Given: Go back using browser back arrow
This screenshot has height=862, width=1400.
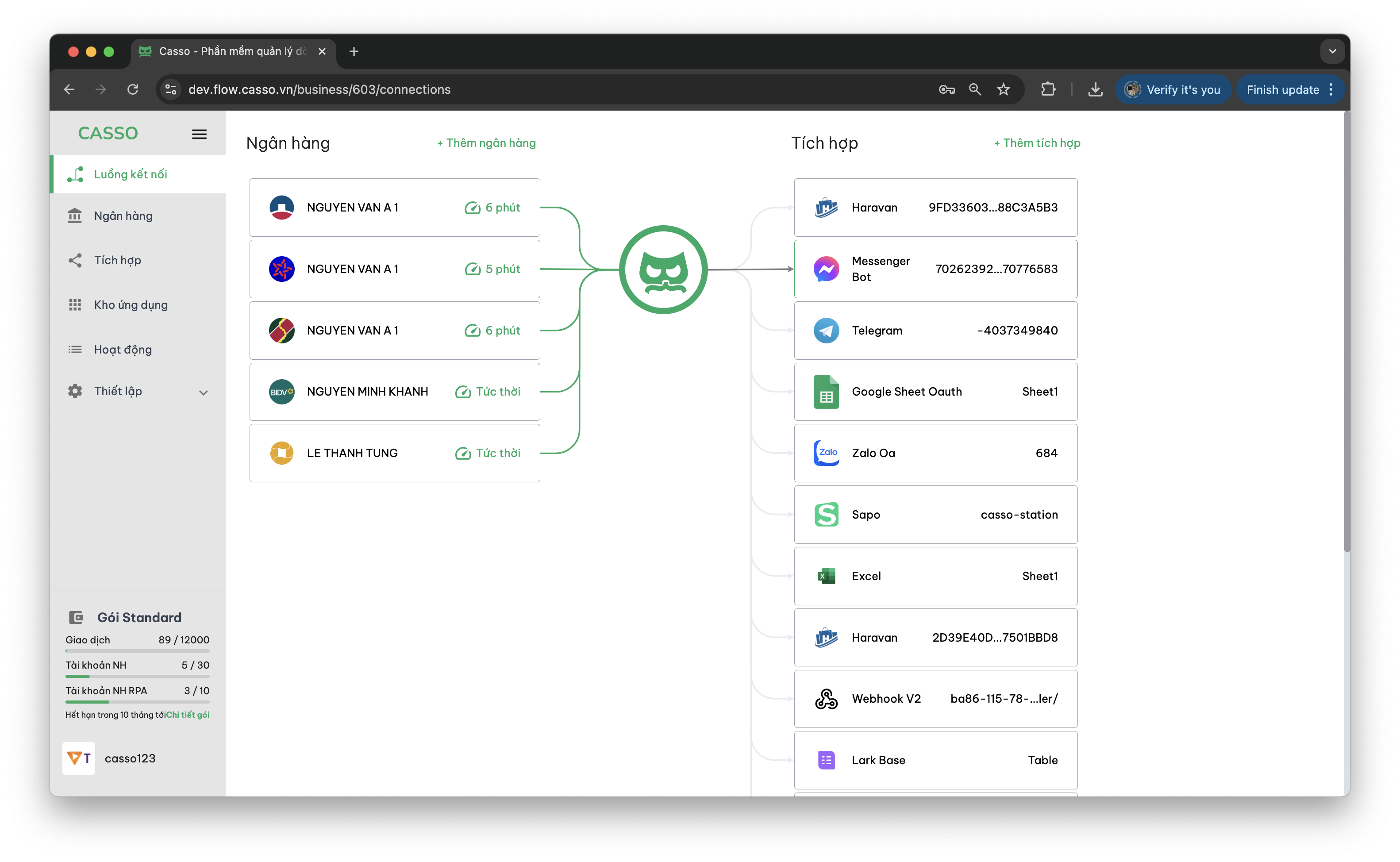Looking at the screenshot, I should pos(69,89).
